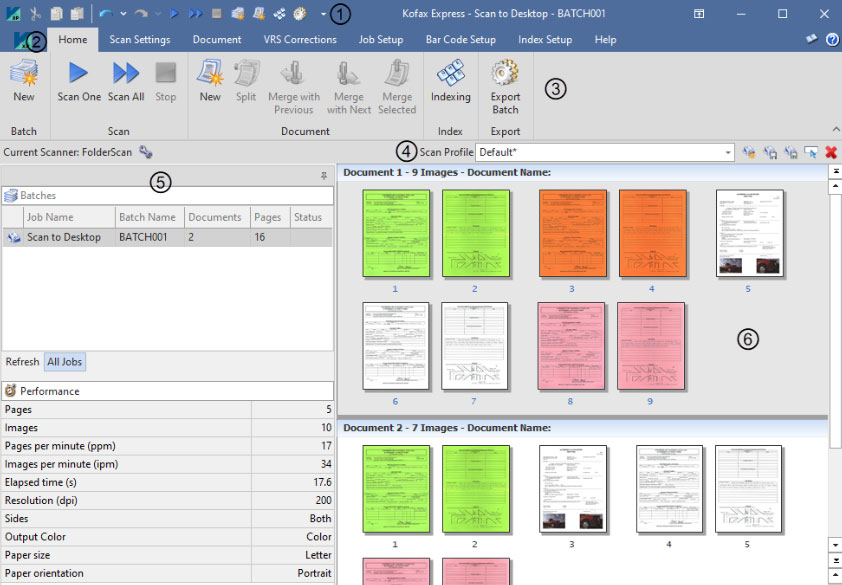This screenshot has width=842, height=585.
Task: Click the scanner settings icon beside FolderScan
Action: pos(146,152)
